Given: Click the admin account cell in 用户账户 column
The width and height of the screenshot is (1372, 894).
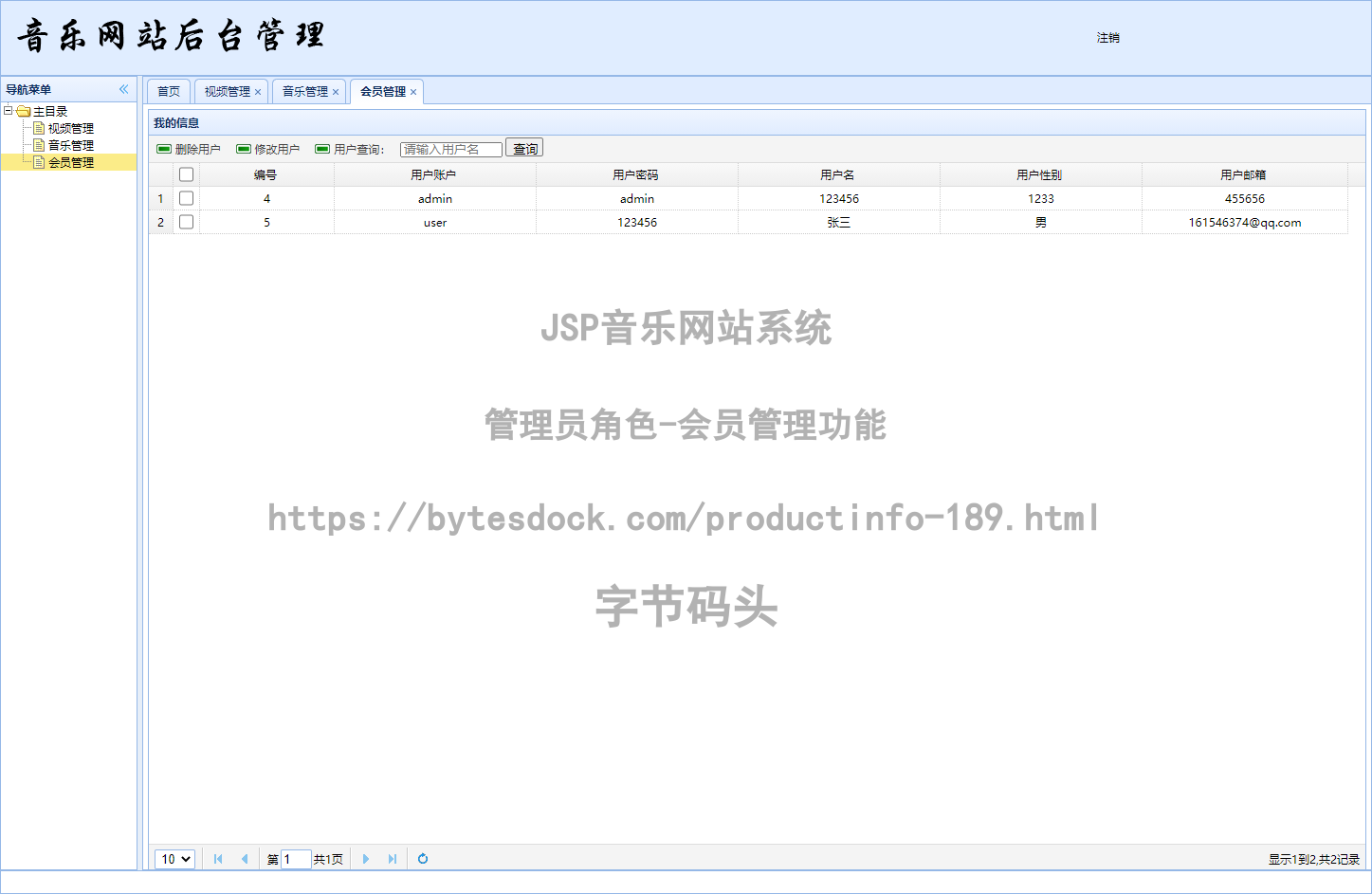Looking at the screenshot, I should pyautogui.click(x=435, y=198).
